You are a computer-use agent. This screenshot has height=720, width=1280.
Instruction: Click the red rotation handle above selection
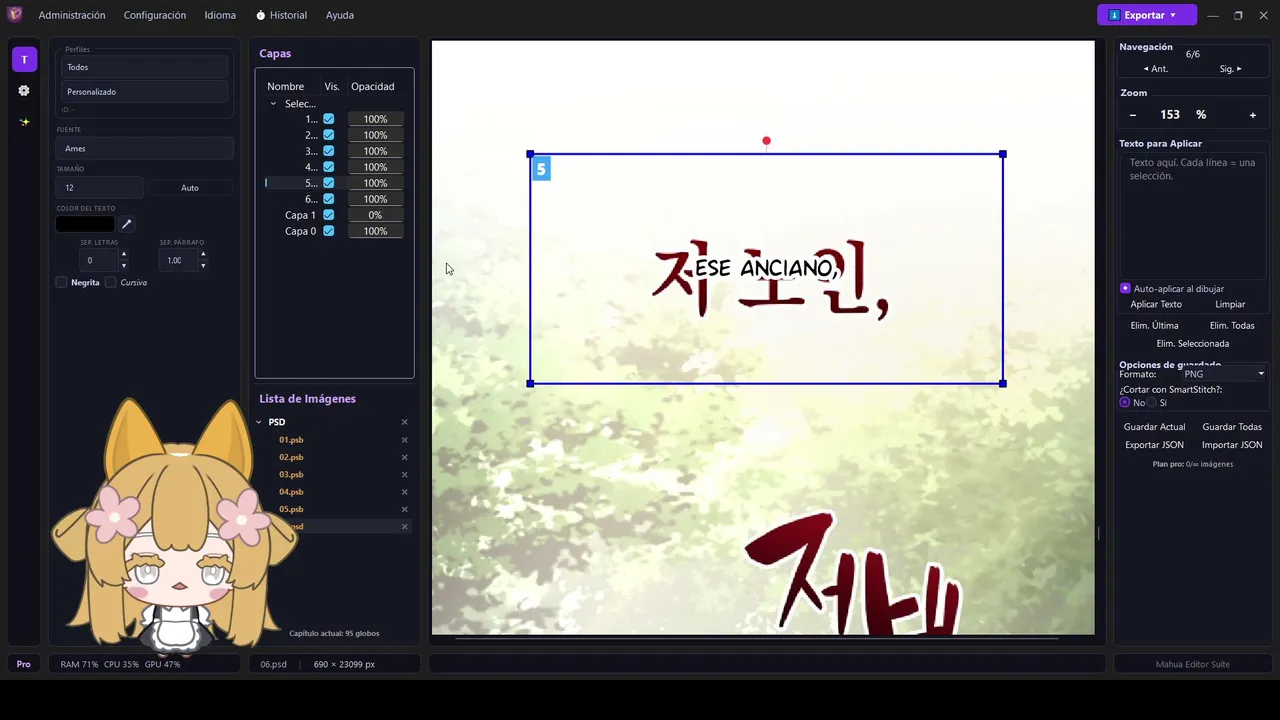pos(766,141)
